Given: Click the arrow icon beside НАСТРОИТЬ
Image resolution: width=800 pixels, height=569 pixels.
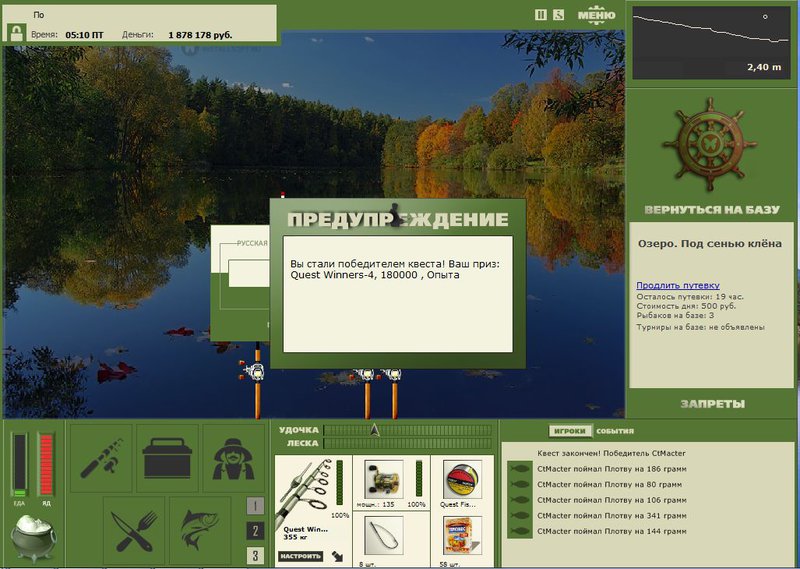Looking at the screenshot, I should 337,556.
